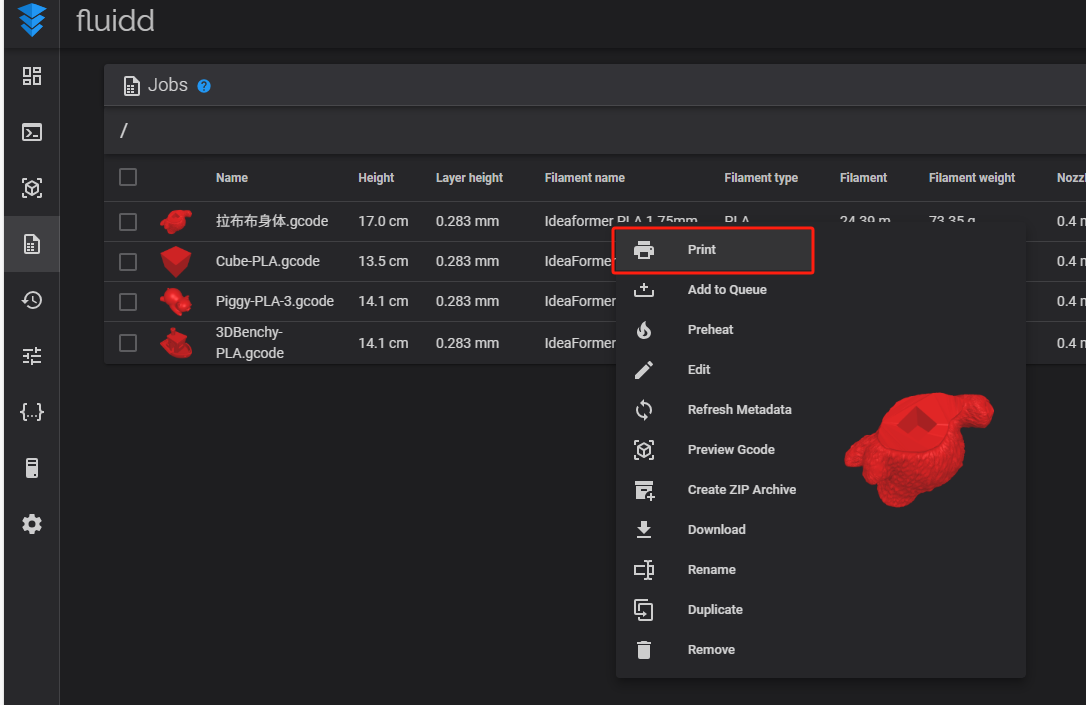Image resolution: width=1086 pixels, height=705 pixels.
Task: Open the Configuration braces sidebar icon
Action: click(x=32, y=412)
